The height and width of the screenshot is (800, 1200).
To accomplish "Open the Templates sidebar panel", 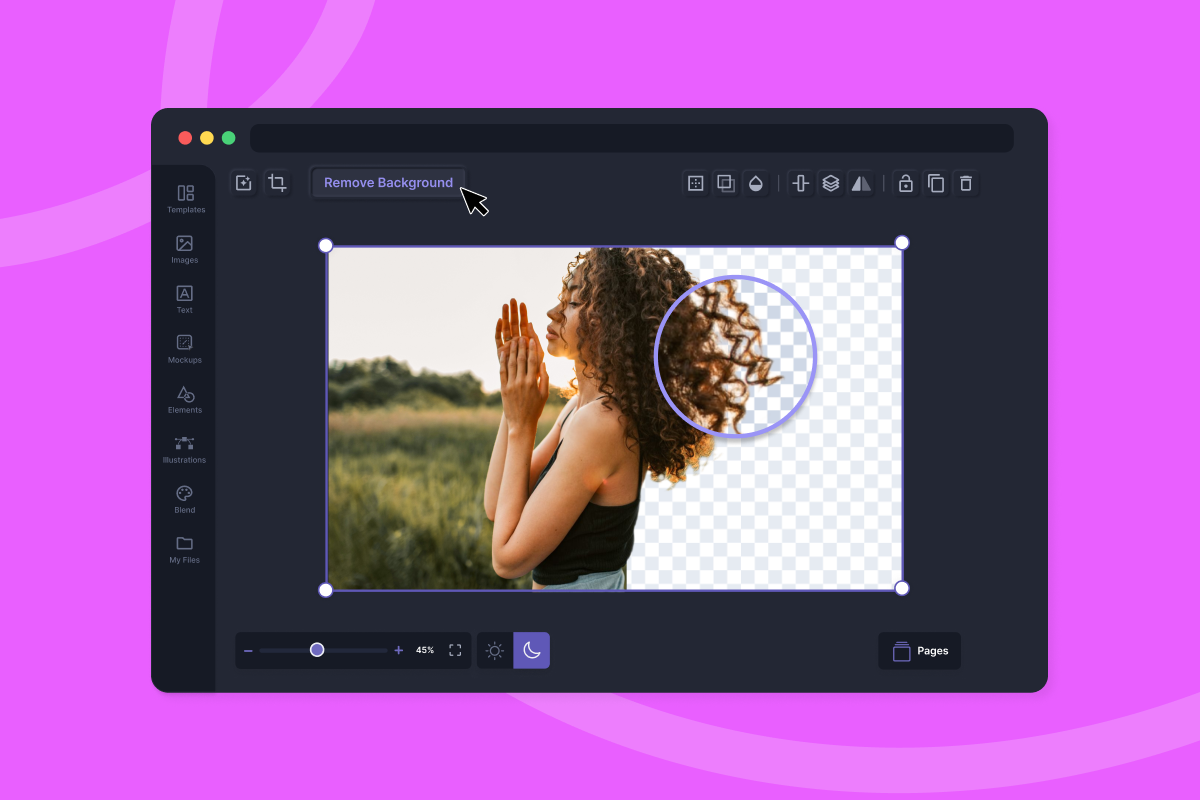I will tap(185, 198).
